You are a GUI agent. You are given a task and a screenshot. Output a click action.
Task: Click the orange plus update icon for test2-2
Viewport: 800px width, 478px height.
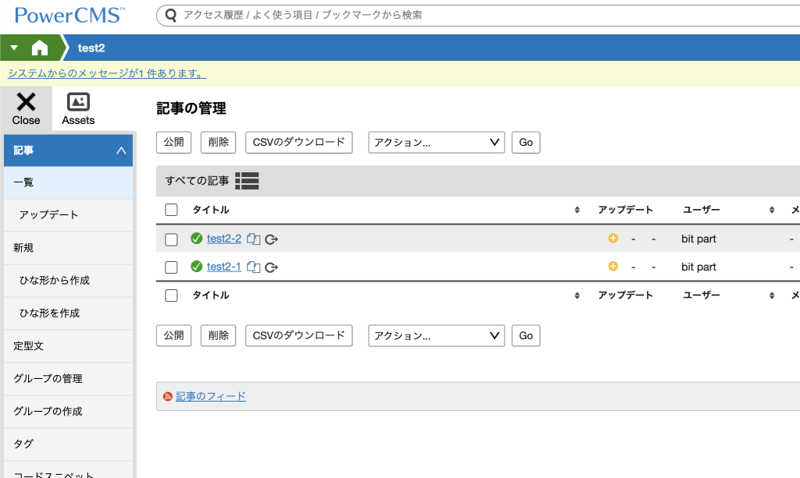tap(613, 238)
